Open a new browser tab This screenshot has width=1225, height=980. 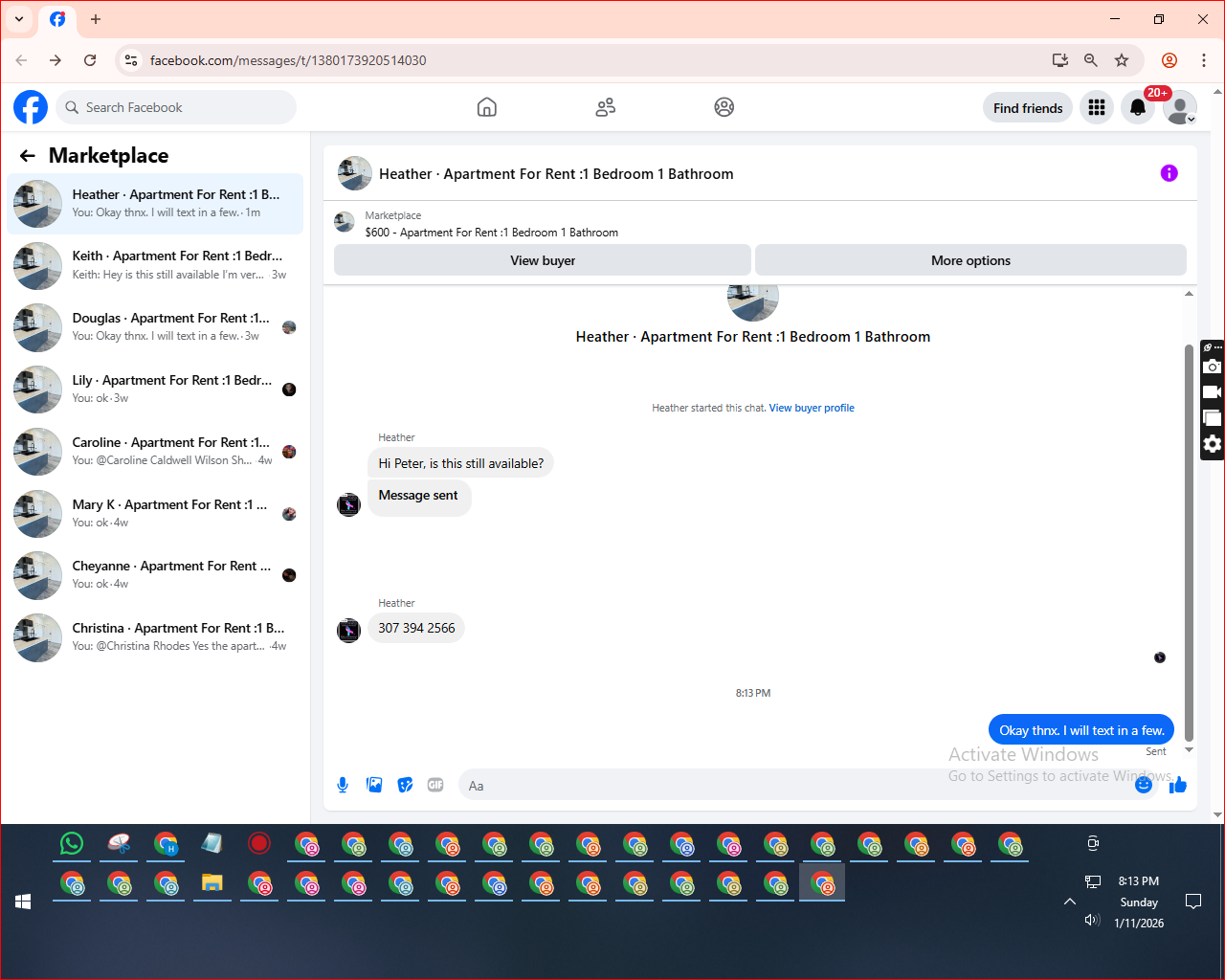tap(96, 19)
